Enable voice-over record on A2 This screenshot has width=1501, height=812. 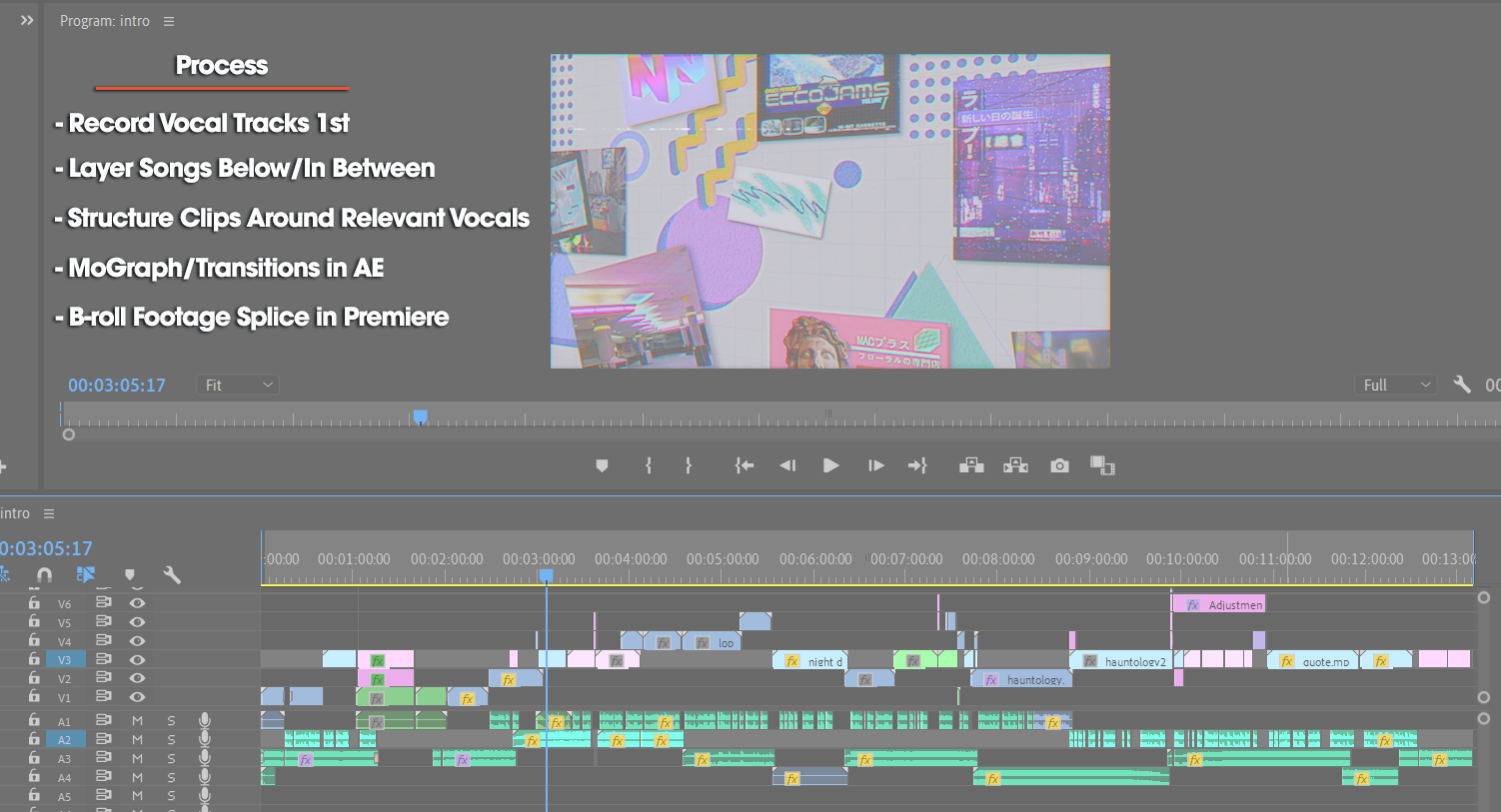pyautogui.click(x=205, y=739)
